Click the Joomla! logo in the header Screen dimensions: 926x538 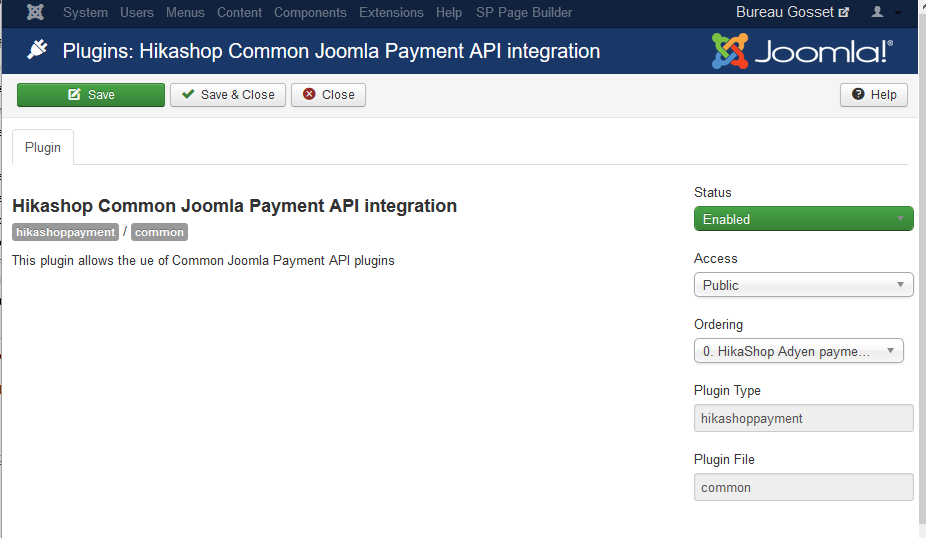pyautogui.click(x=802, y=51)
